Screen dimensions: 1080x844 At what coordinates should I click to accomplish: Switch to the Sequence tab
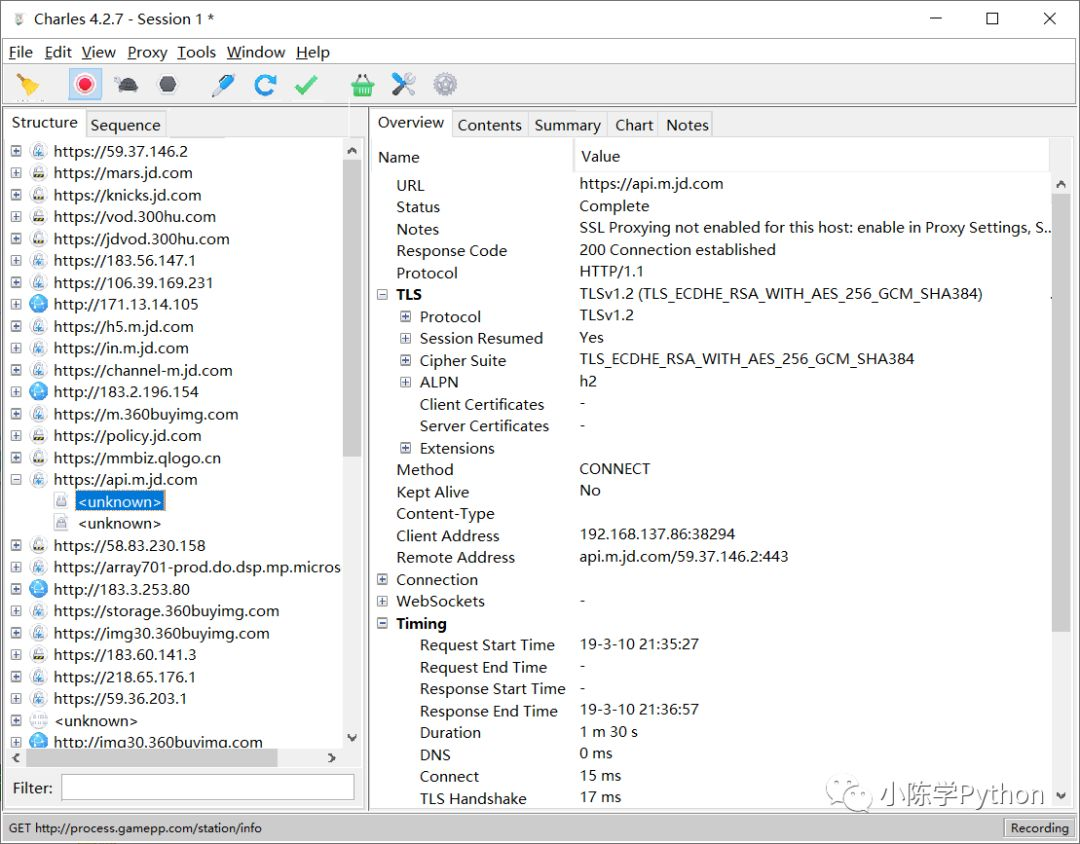[125, 125]
